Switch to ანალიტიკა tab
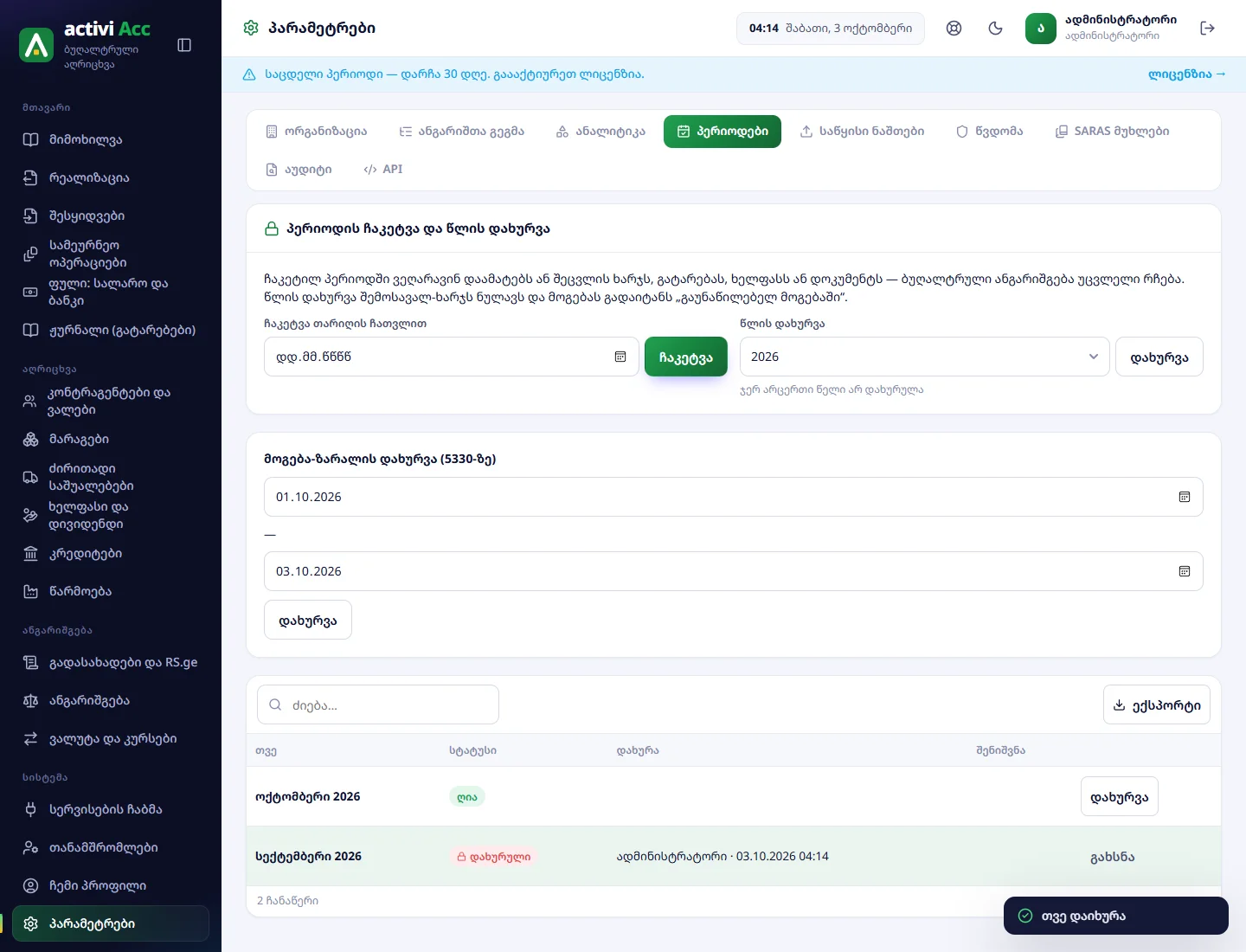Image resolution: width=1246 pixels, height=952 pixels. (601, 132)
